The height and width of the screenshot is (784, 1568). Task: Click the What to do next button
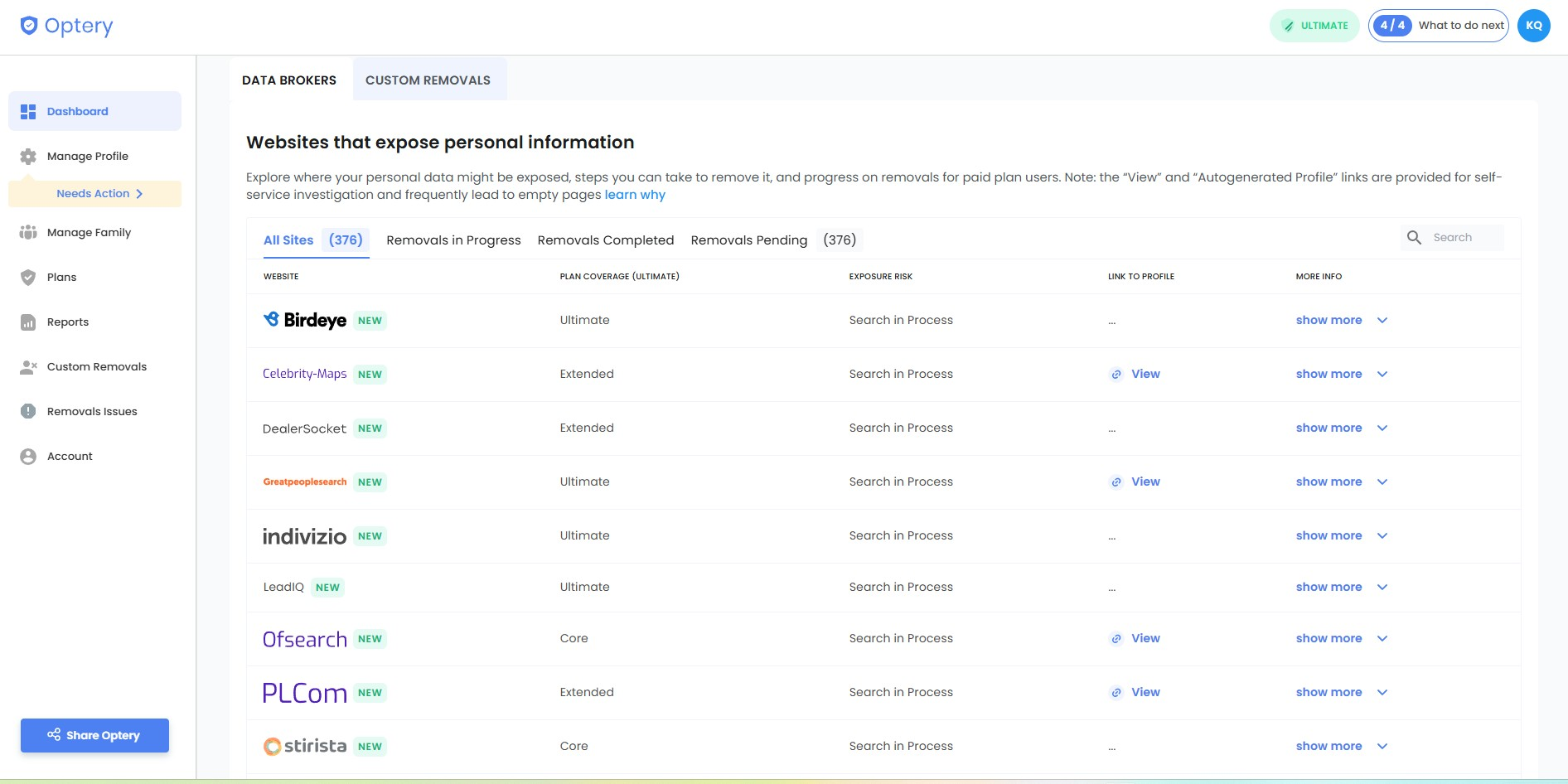1439,26
